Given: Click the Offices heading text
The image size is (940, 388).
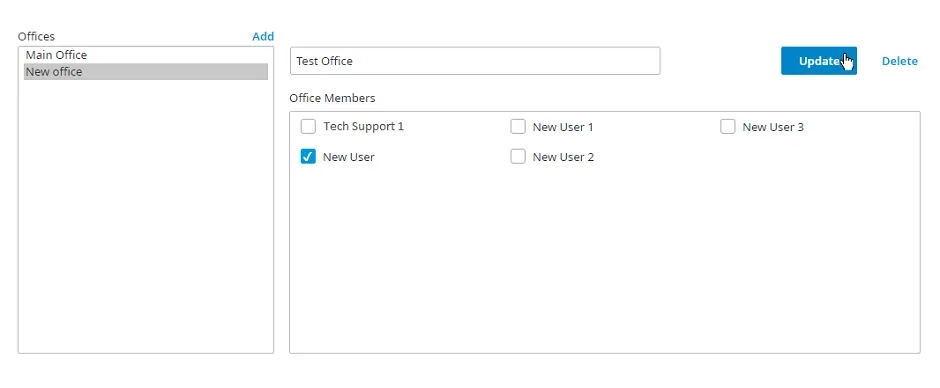Looking at the screenshot, I should pyautogui.click(x=36, y=37).
